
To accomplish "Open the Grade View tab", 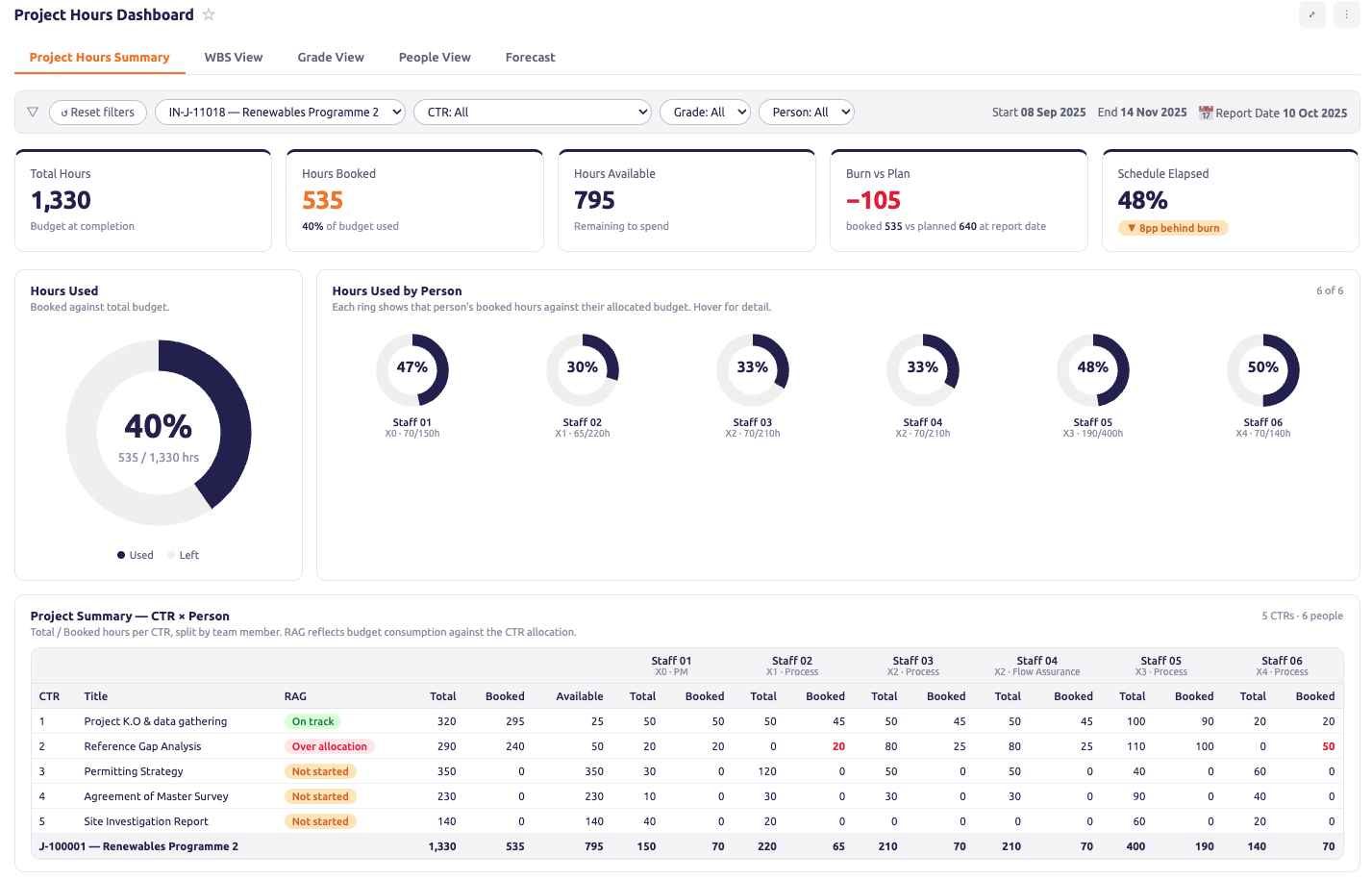I will pos(331,58).
